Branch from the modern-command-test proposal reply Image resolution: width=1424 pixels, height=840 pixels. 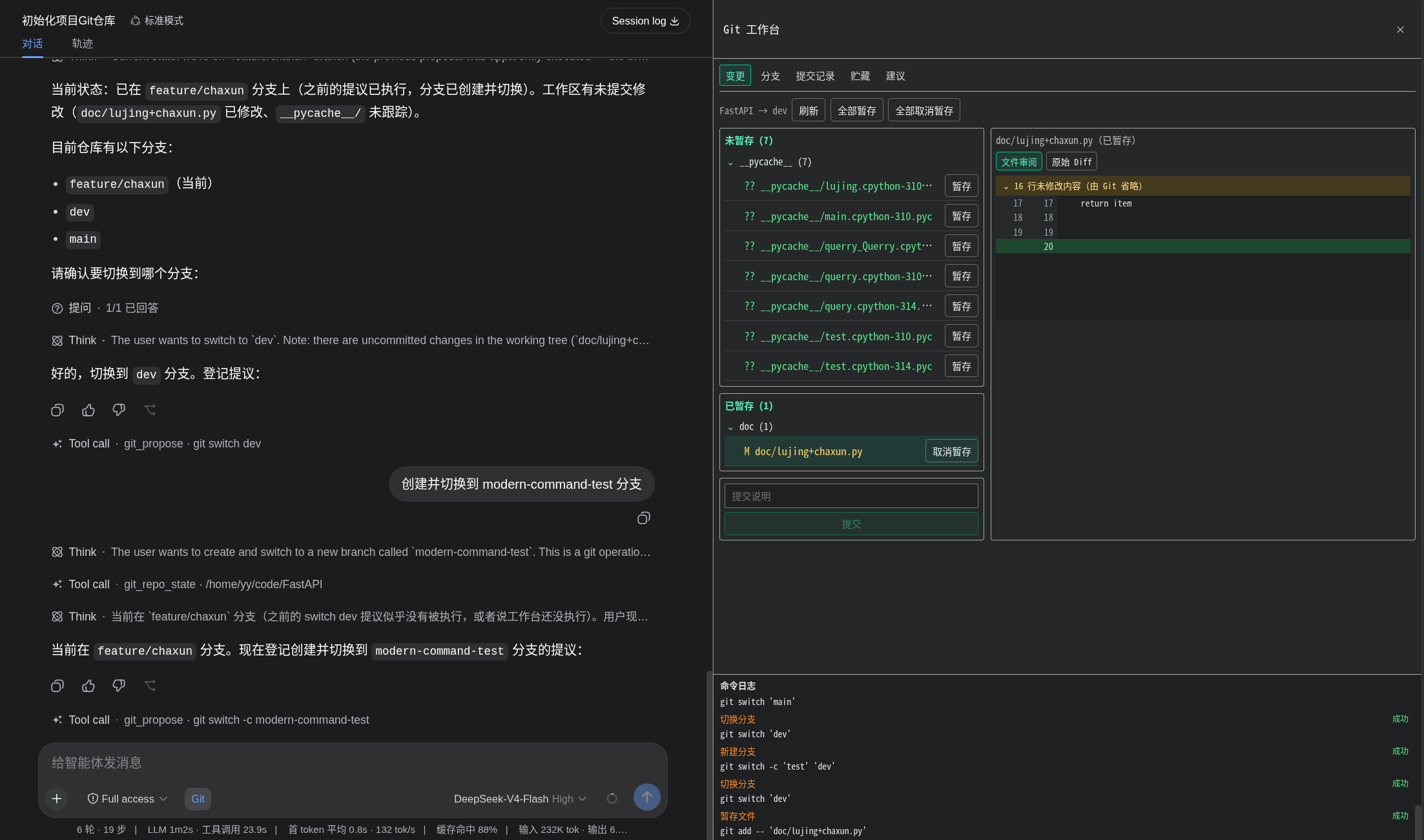tap(150, 686)
